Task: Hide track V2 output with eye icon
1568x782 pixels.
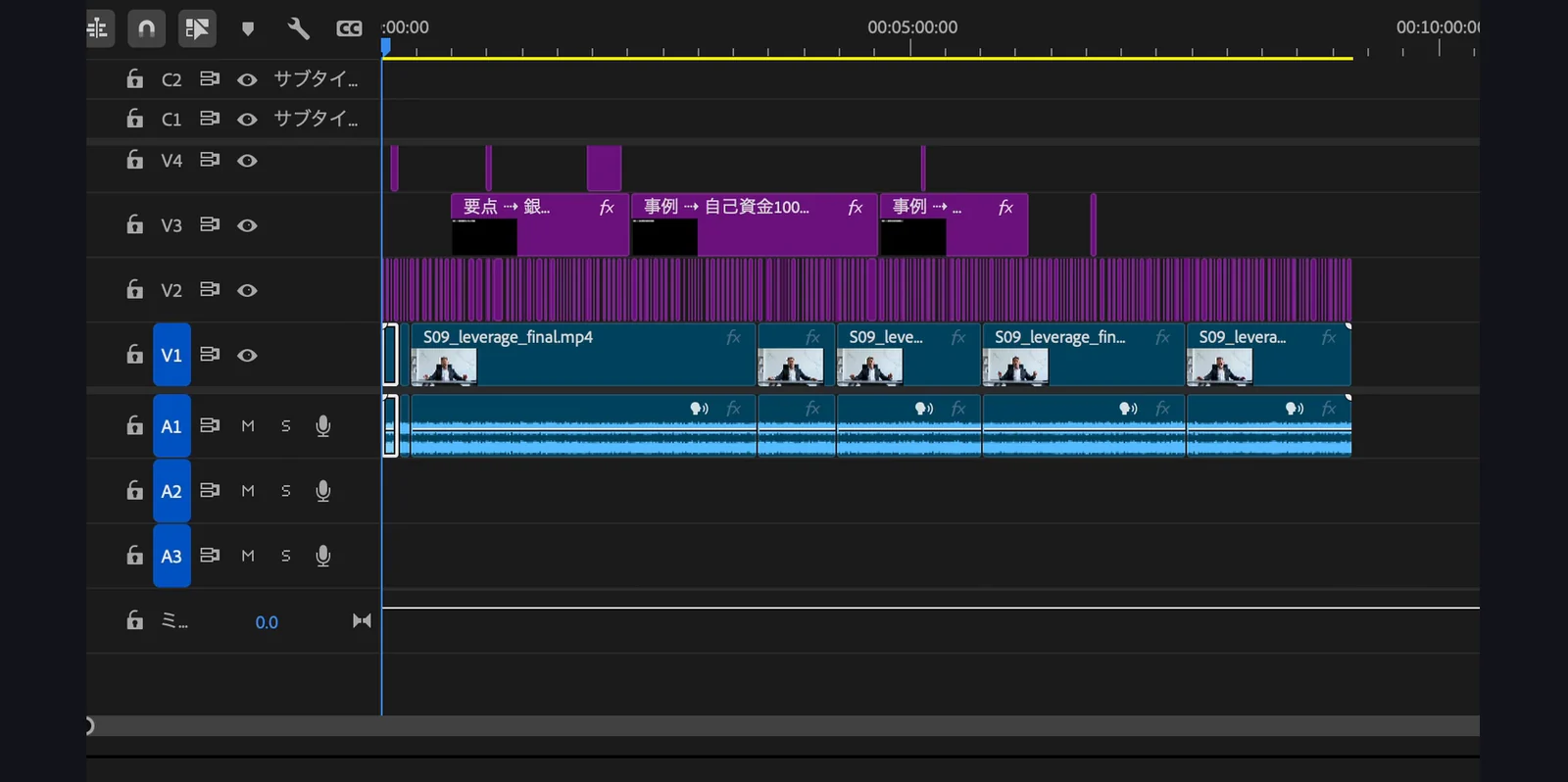Action: pyautogui.click(x=247, y=290)
